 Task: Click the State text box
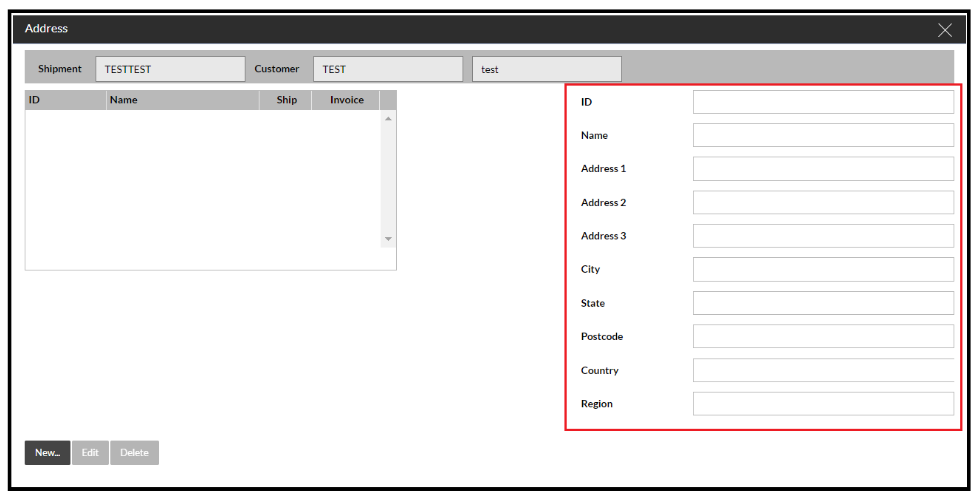[x=822, y=303]
